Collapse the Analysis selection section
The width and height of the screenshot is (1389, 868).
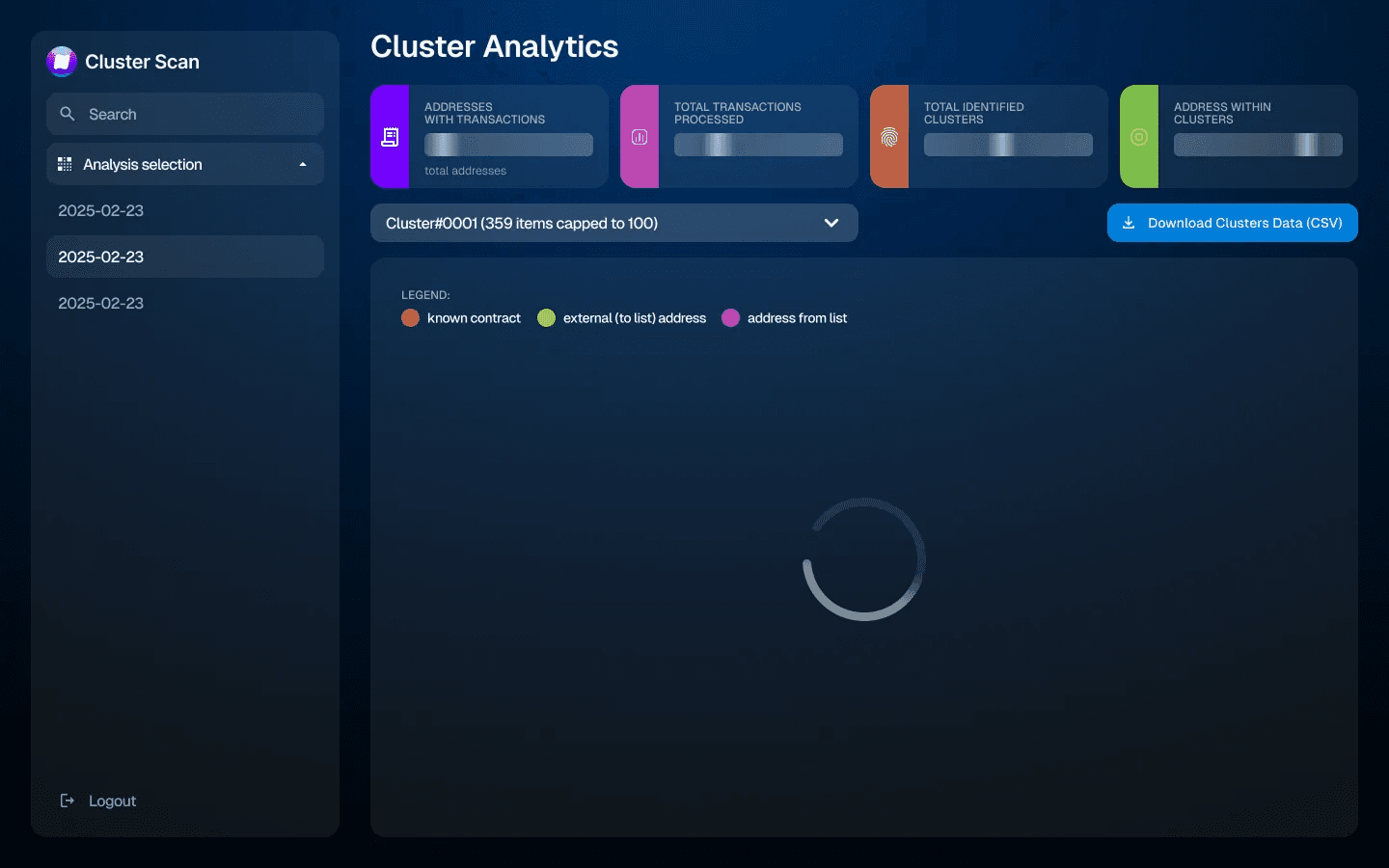click(x=303, y=165)
